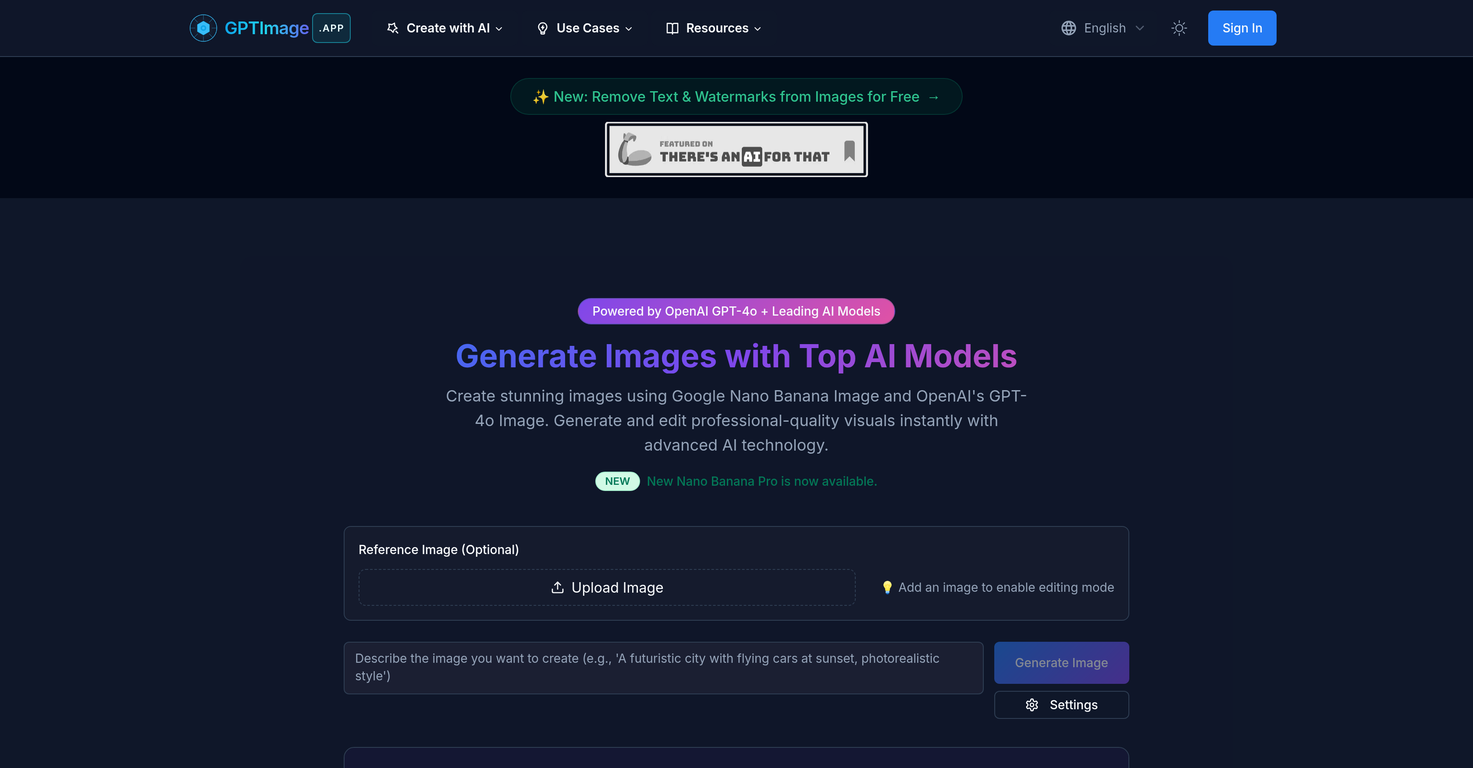Click the location pin icon next to Use Cases
1473x768 pixels.
point(542,28)
